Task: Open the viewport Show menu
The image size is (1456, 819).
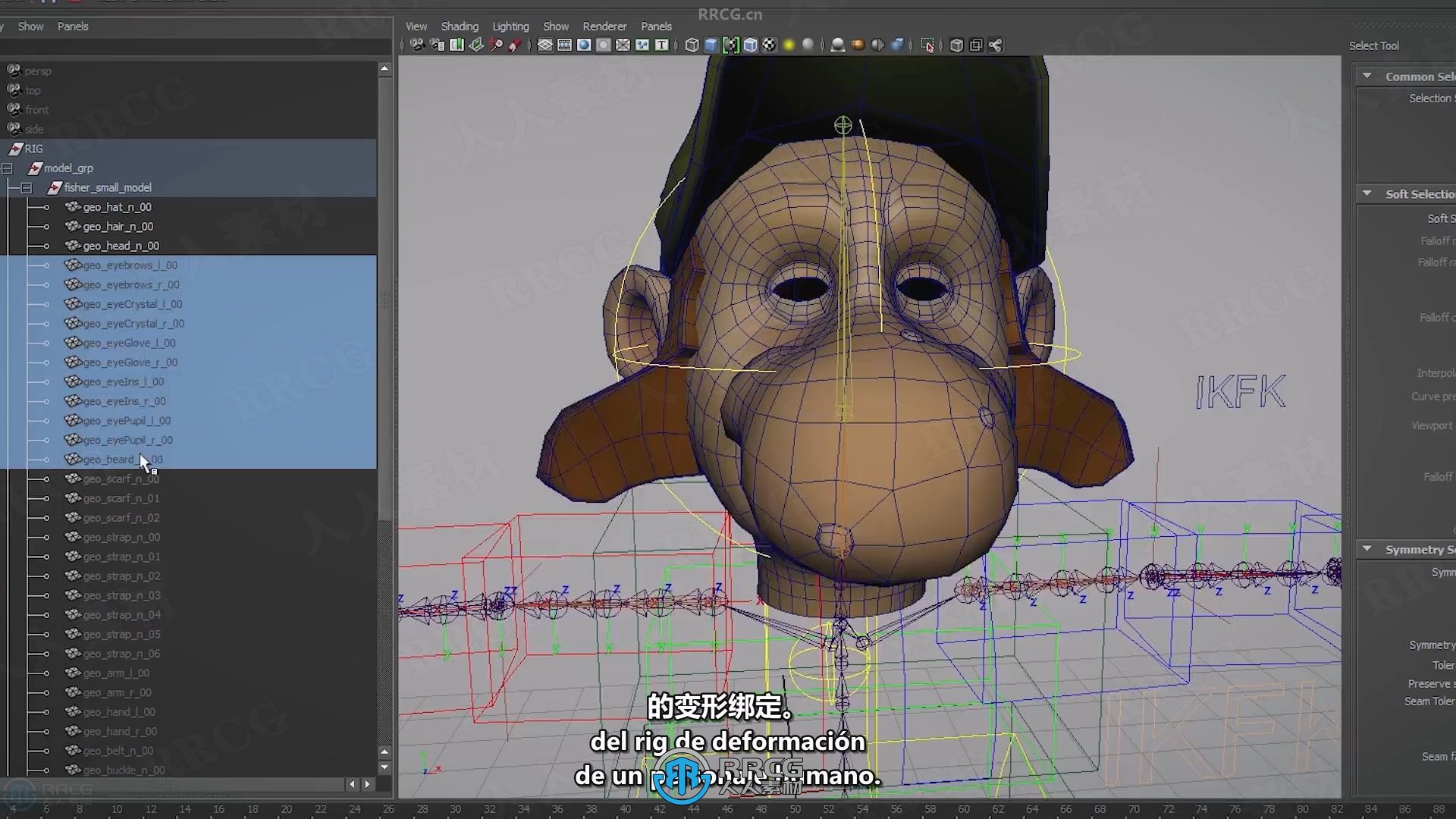Action: [x=556, y=27]
